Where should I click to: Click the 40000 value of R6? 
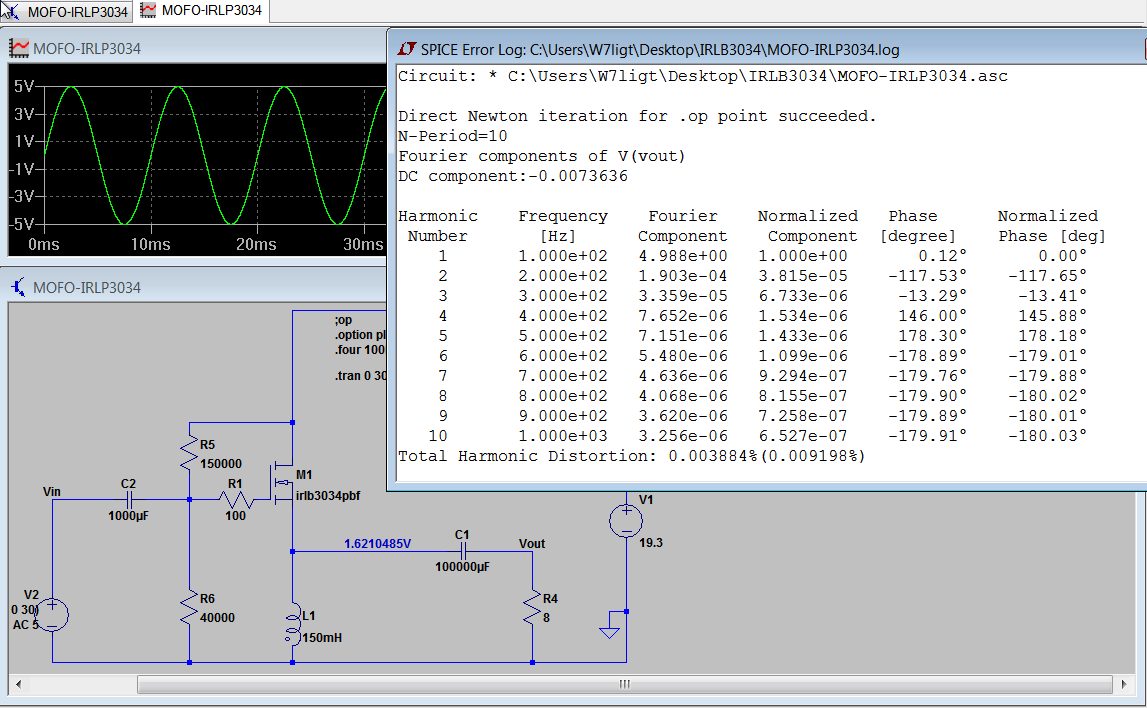point(217,617)
